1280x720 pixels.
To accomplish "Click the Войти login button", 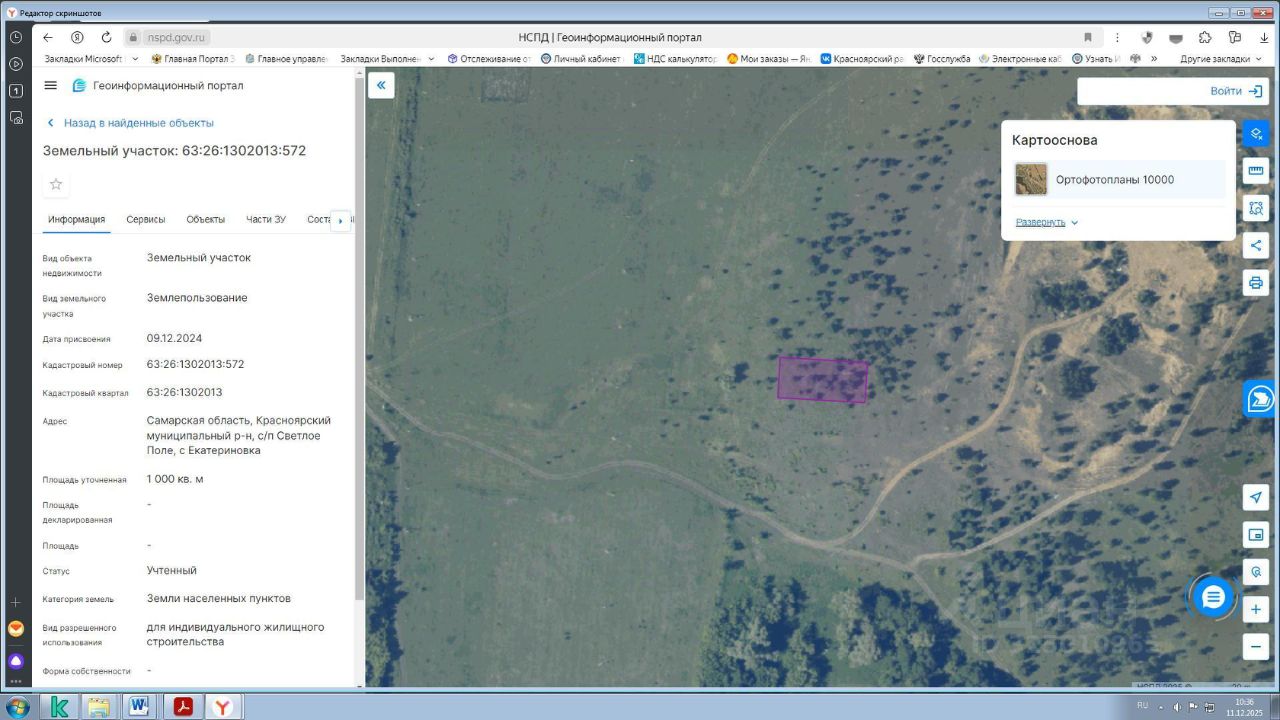I will [x=1236, y=91].
